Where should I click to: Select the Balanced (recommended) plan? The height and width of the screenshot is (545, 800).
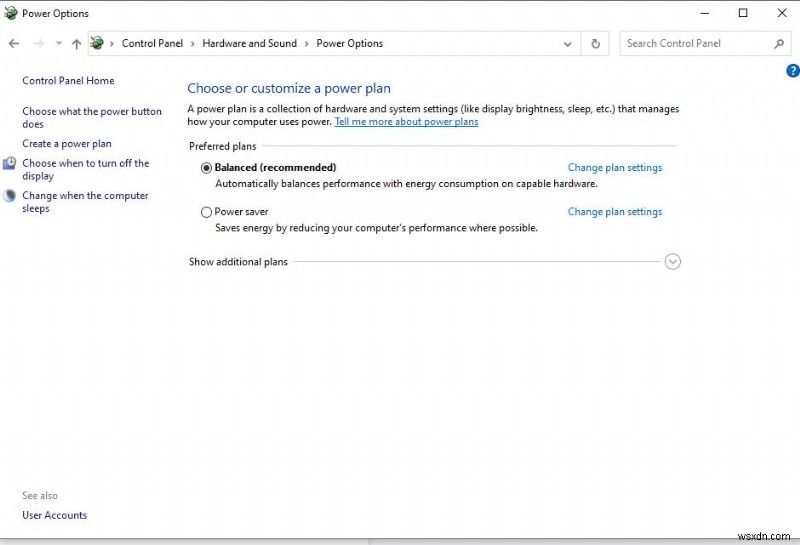coord(206,168)
